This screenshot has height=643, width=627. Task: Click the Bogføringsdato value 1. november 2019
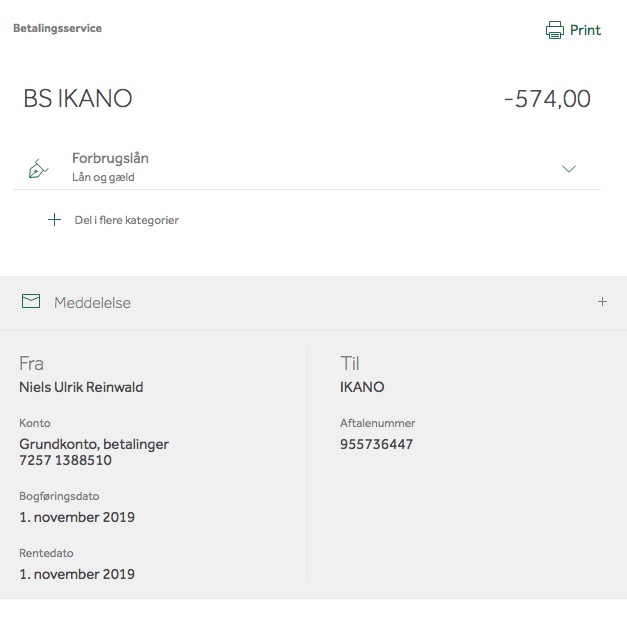point(77,517)
